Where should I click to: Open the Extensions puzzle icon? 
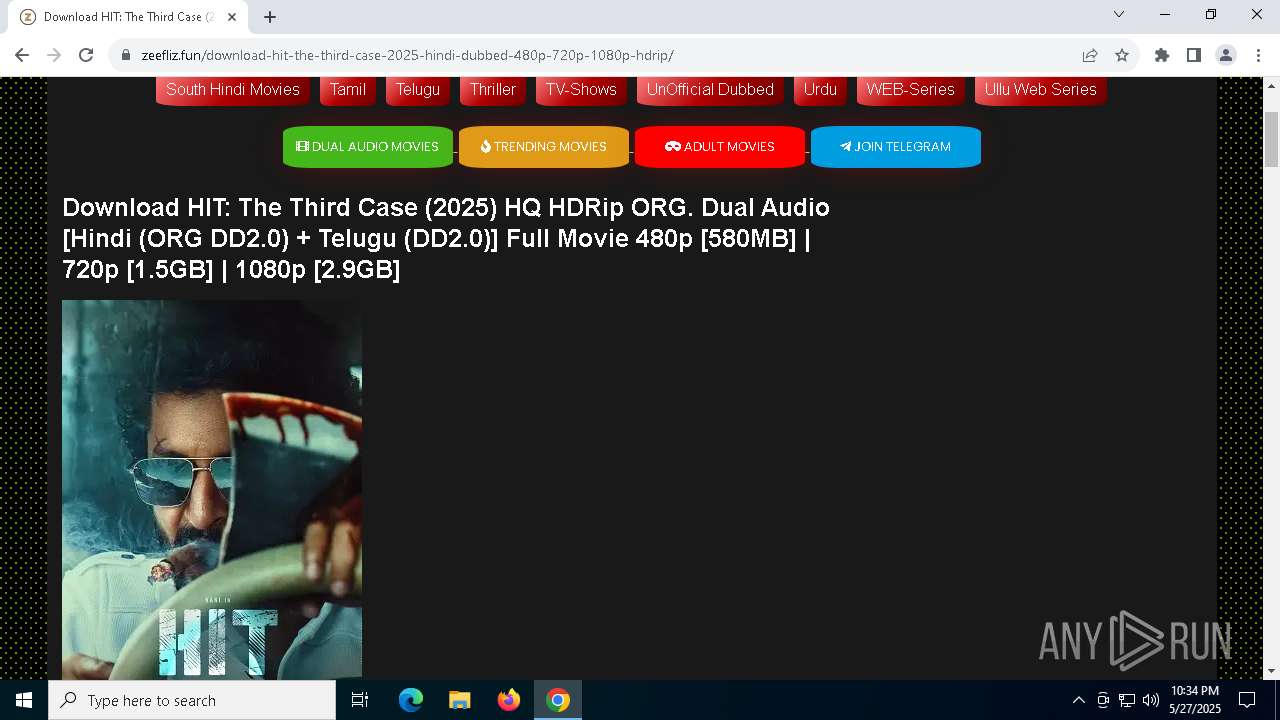[x=1162, y=55]
